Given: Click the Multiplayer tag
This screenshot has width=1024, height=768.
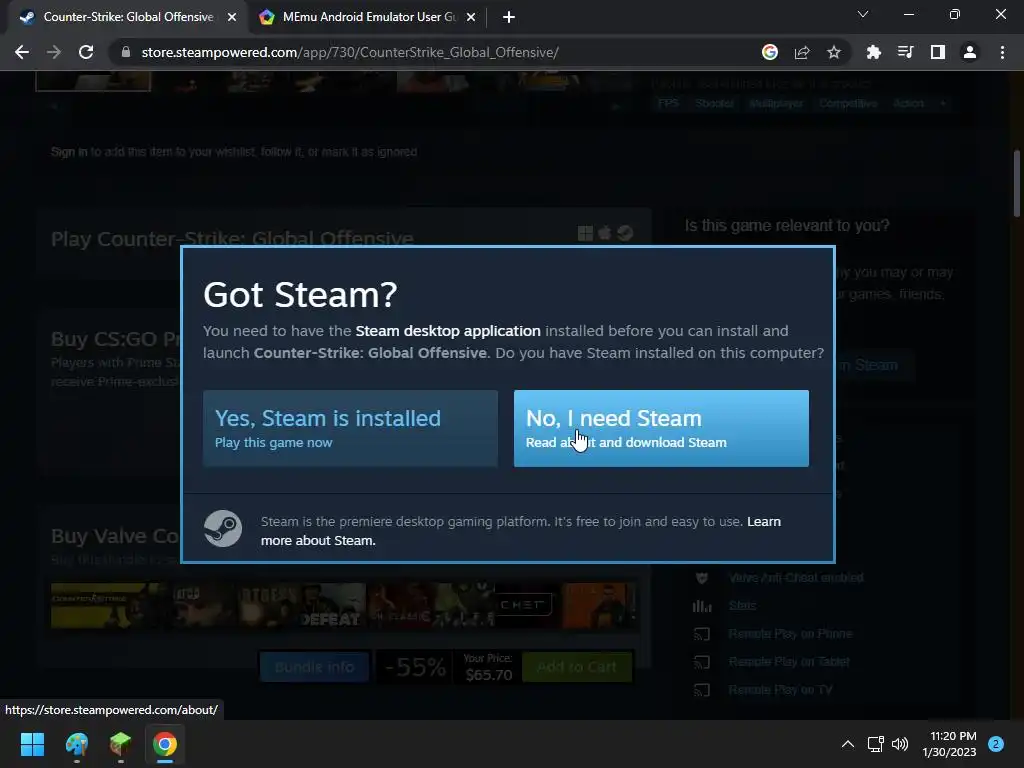Looking at the screenshot, I should click(x=776, y=103).
